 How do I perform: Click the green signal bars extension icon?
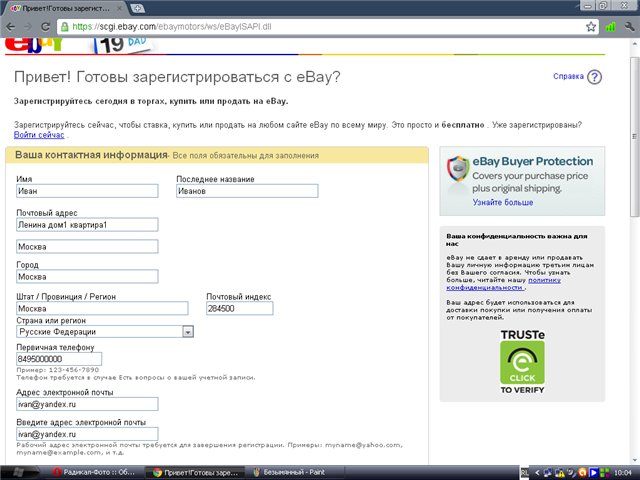(610, 27)
